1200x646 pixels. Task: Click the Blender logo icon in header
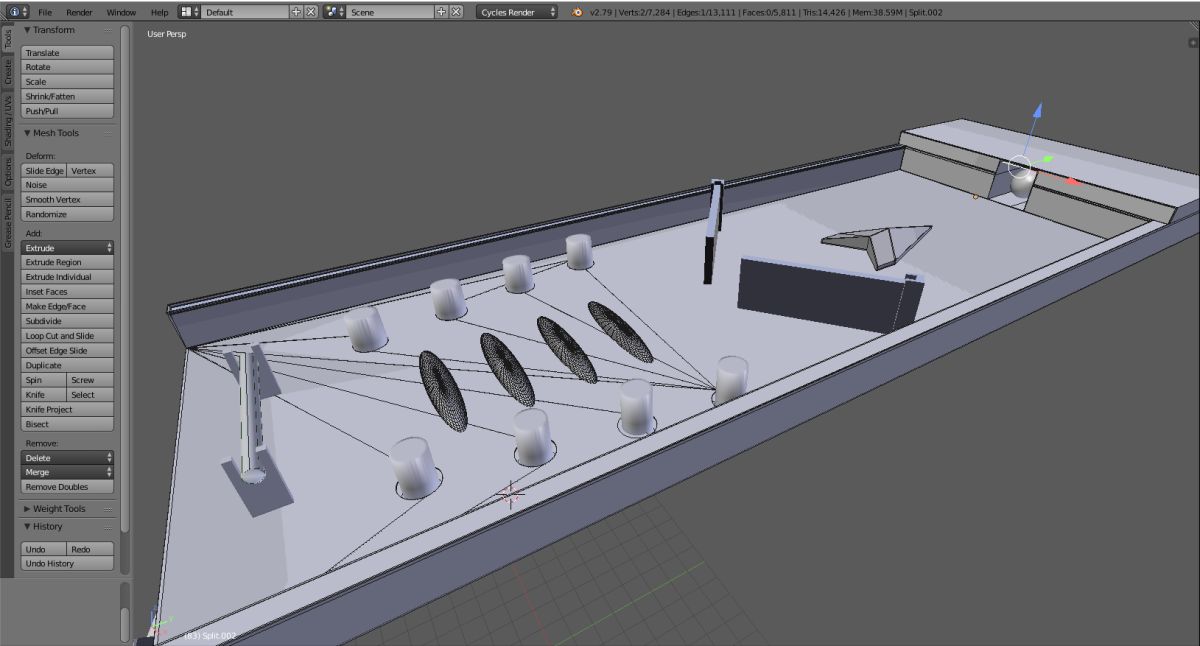point(578,12)
